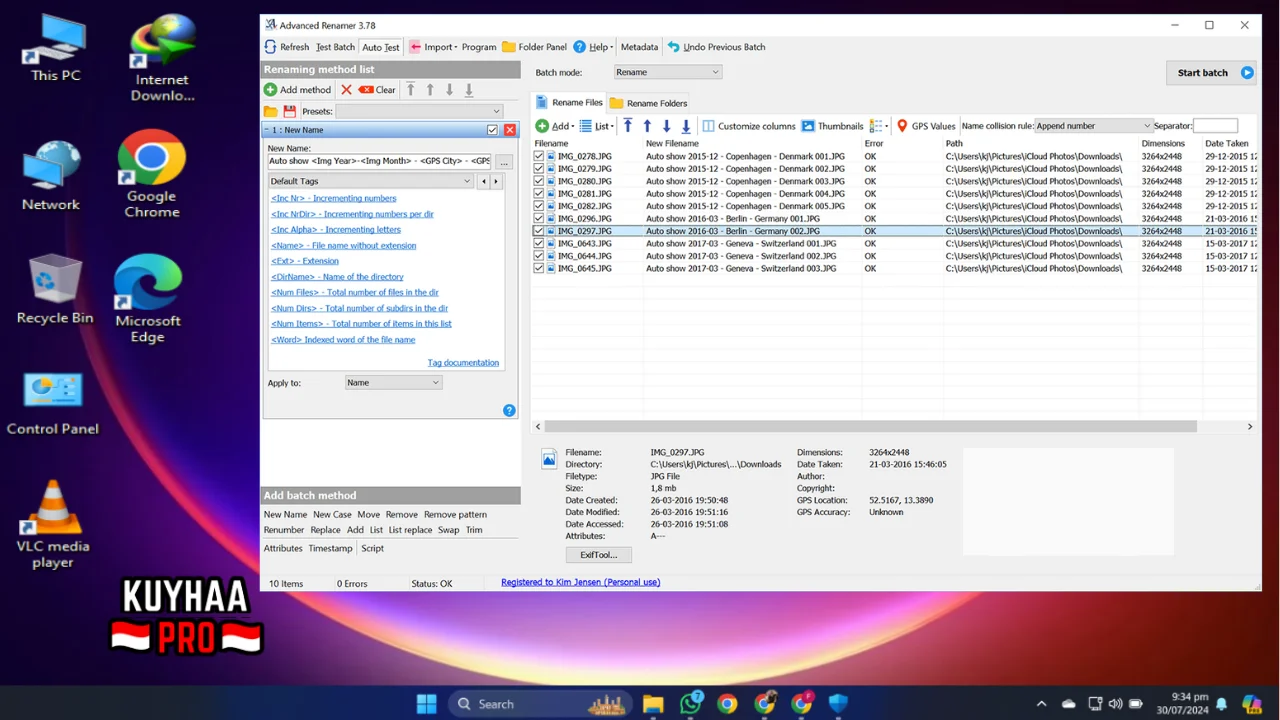Toggle the New Name method enabled checkbox

tap(492, 130)
